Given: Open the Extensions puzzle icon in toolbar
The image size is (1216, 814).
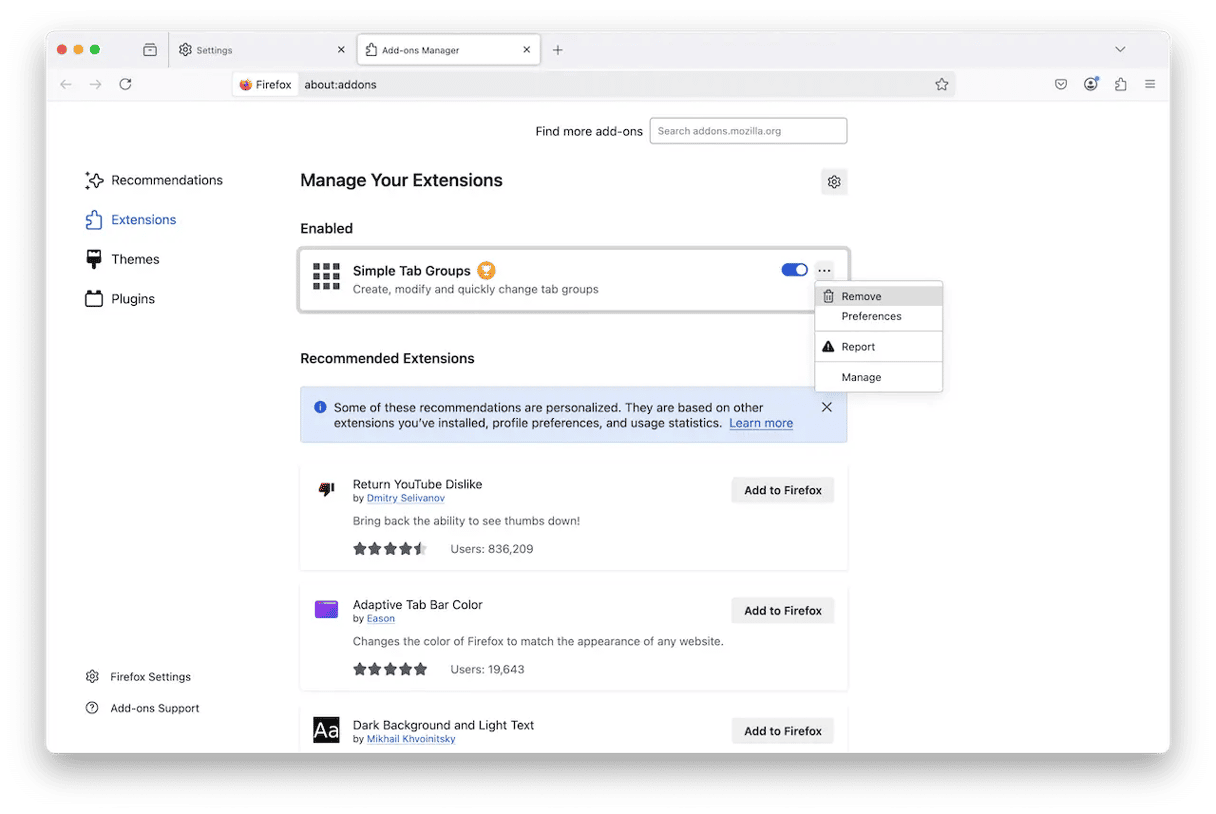Looking at the screenshot, I should tap(1120, 85).
